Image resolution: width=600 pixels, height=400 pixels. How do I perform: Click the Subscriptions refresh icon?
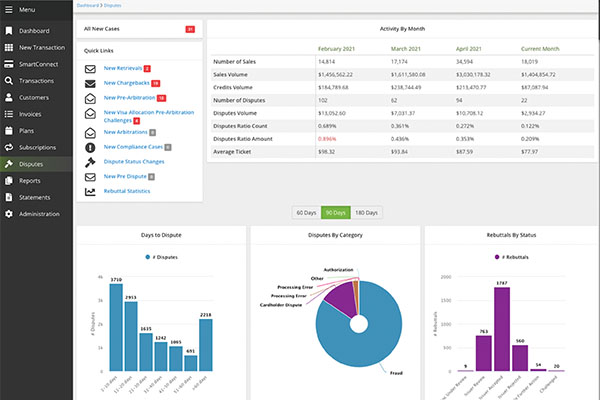pyautogui.click(x=8, y=147)
